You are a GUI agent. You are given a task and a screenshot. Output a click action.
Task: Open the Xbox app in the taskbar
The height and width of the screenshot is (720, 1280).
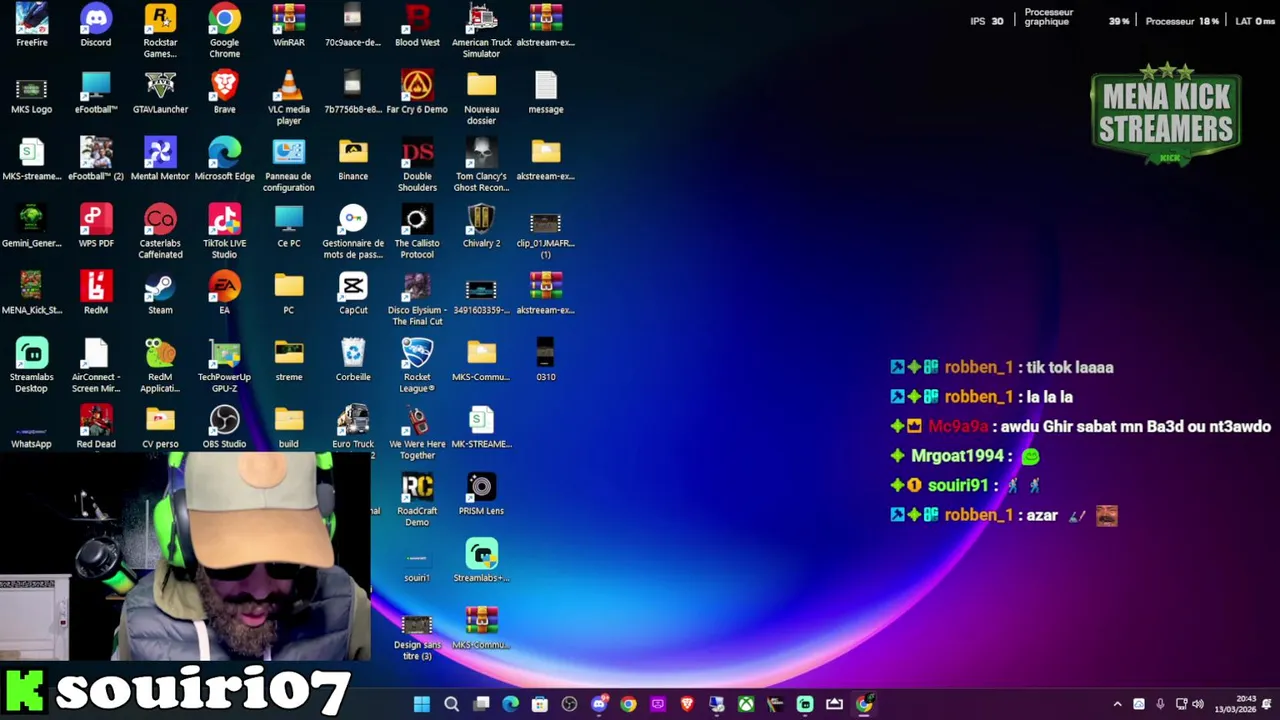tap(746, 704)
